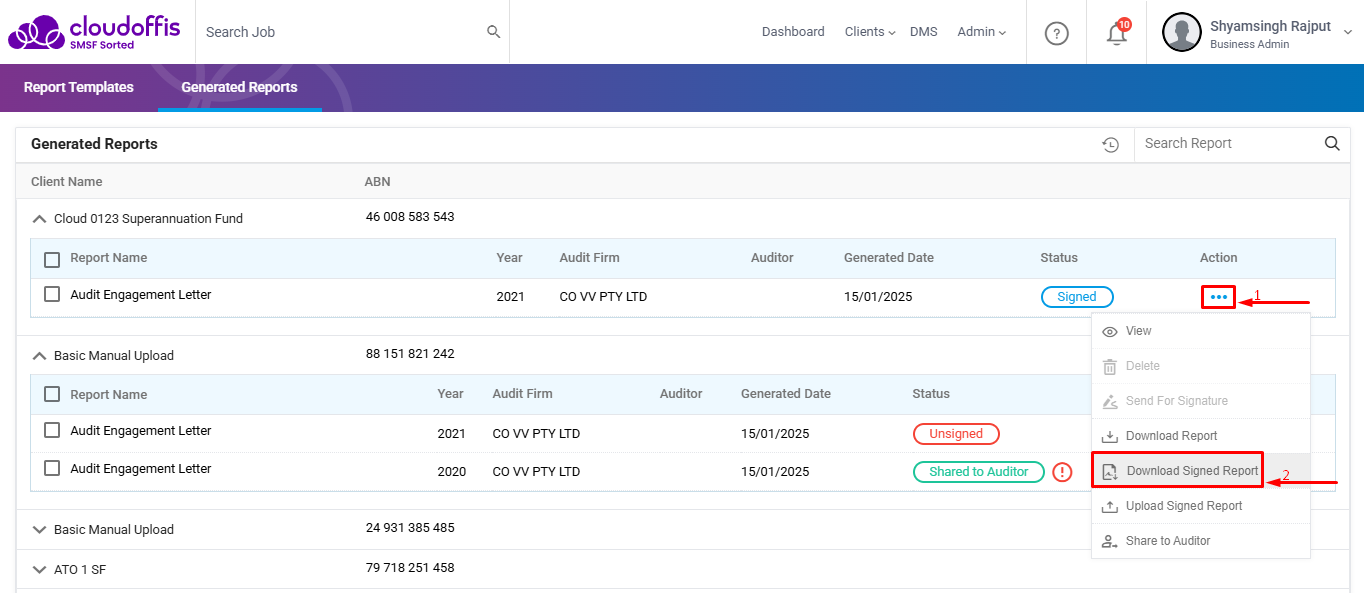This screenshot has height=593, width=1364.
Task: Open the report history clock icon
Action: click(1110, 145)
